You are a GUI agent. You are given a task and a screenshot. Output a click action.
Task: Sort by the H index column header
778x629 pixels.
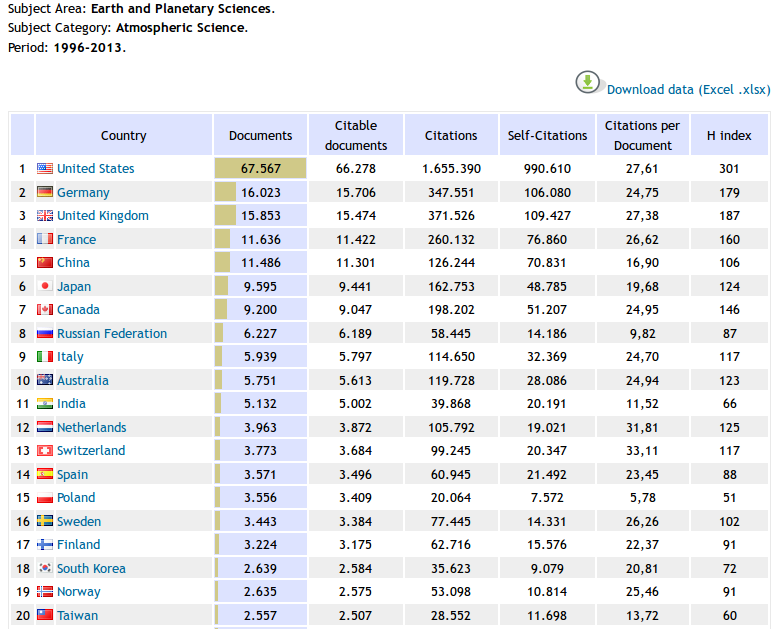point(728,135)
